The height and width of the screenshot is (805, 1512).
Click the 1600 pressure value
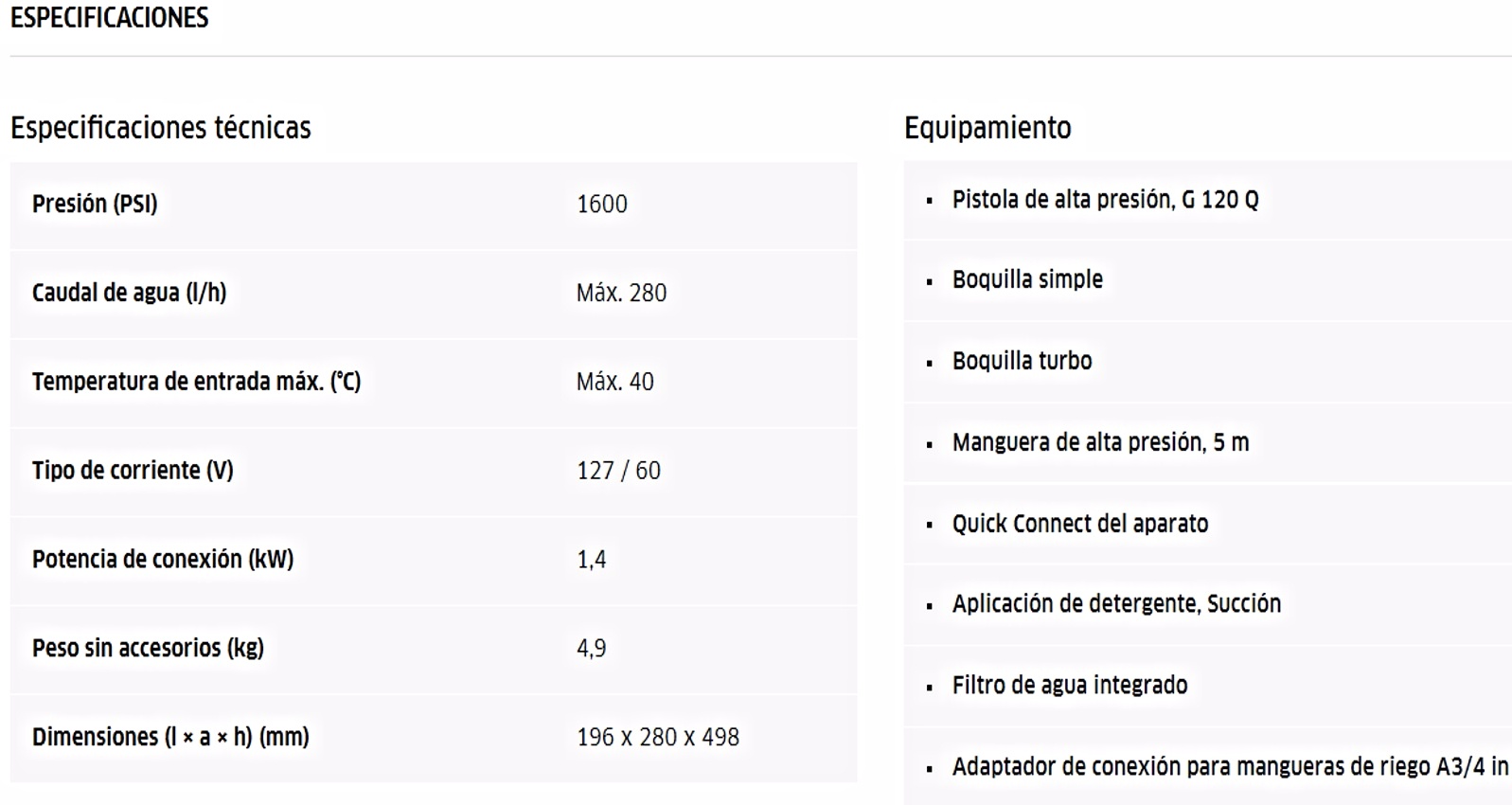[x=602, y=204]
